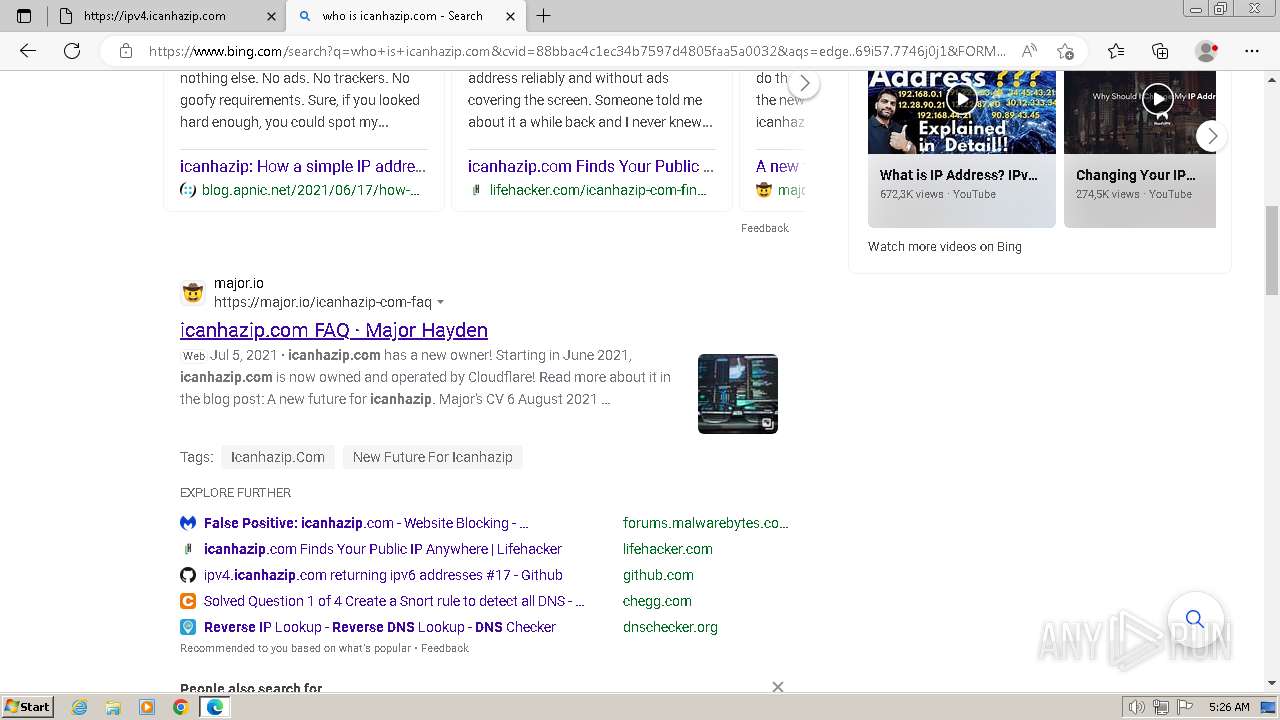The height and width of the screenshot is (720, 1280).
Task: View site information lock icon
Action: pyautogui.click(x=126, y=51)
